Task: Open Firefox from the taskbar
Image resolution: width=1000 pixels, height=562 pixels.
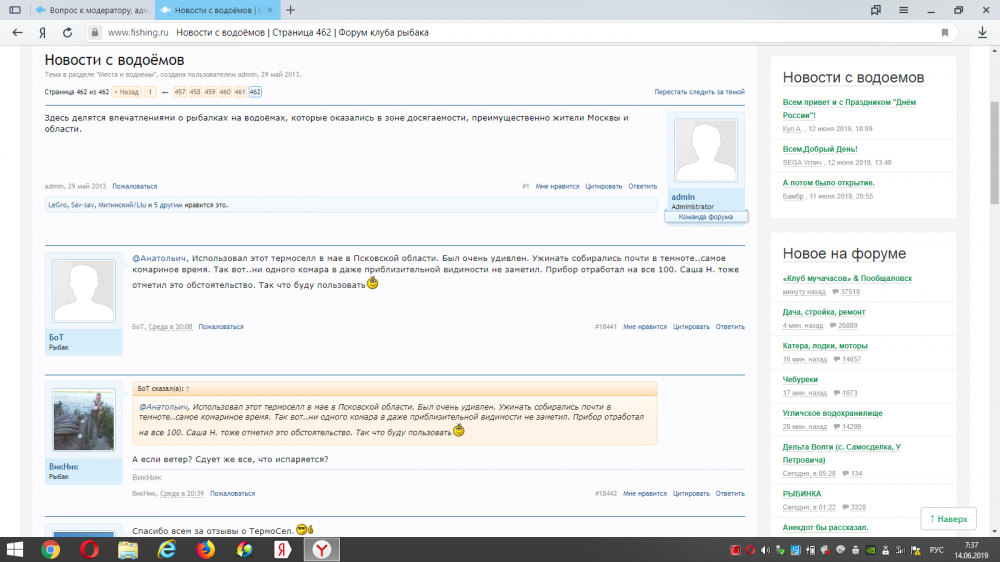Action: 206,549
